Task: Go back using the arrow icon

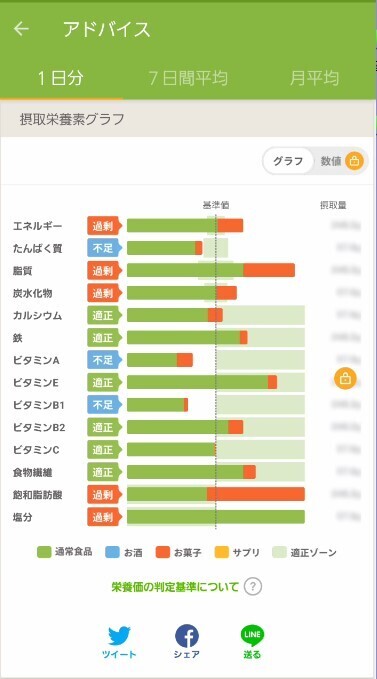Action: click(21, 29)
